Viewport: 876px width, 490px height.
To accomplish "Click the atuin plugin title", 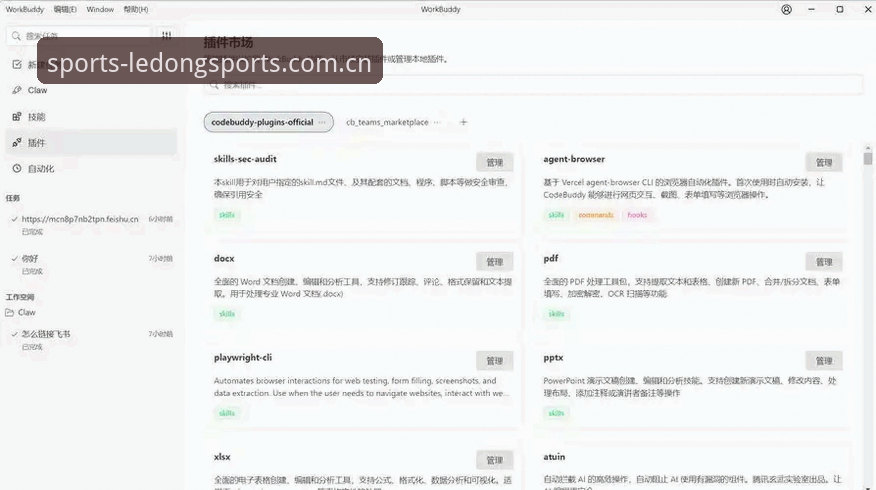I will pyautogui.click(x=554, y=457).
